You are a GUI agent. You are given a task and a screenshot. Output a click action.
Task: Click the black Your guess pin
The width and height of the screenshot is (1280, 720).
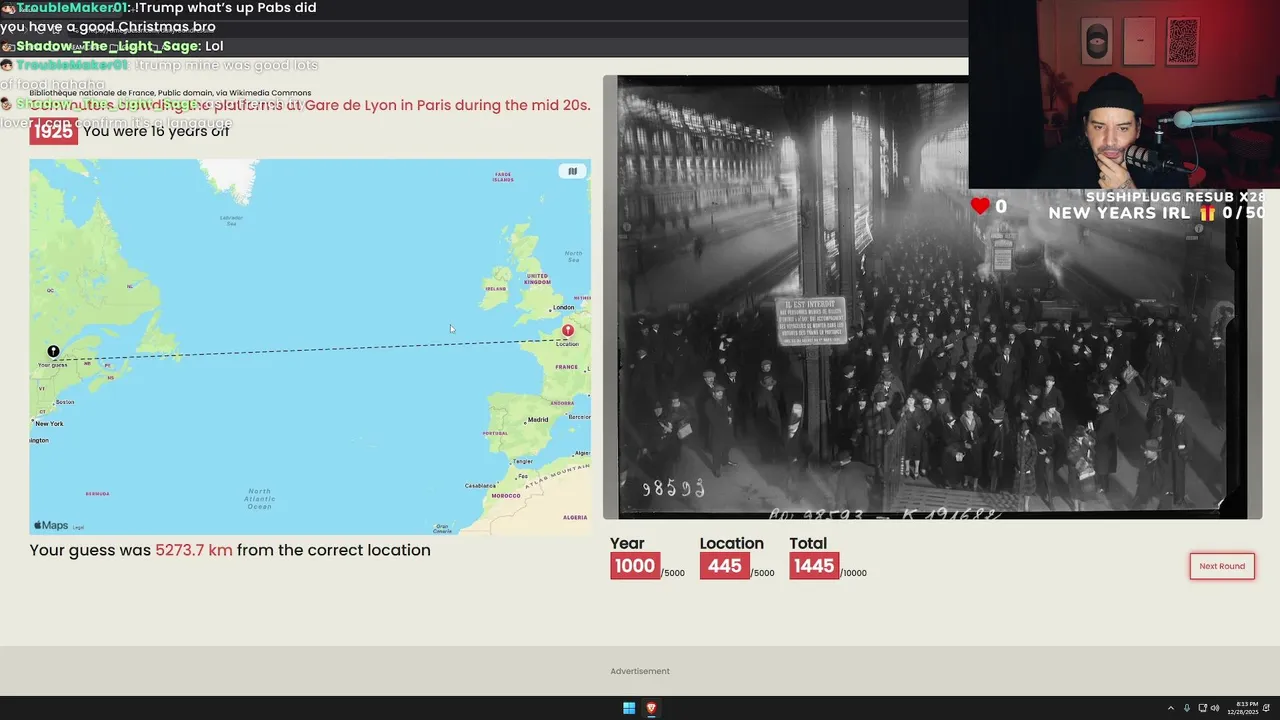pyautogui.click(x=53, y=351)
